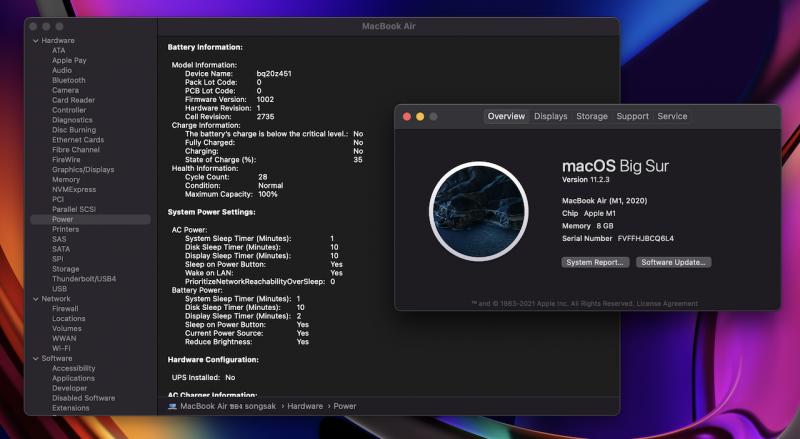This screenshot has height=439, width=800.
Task: Click the Device Name value bq20z451
Action: 274,74
